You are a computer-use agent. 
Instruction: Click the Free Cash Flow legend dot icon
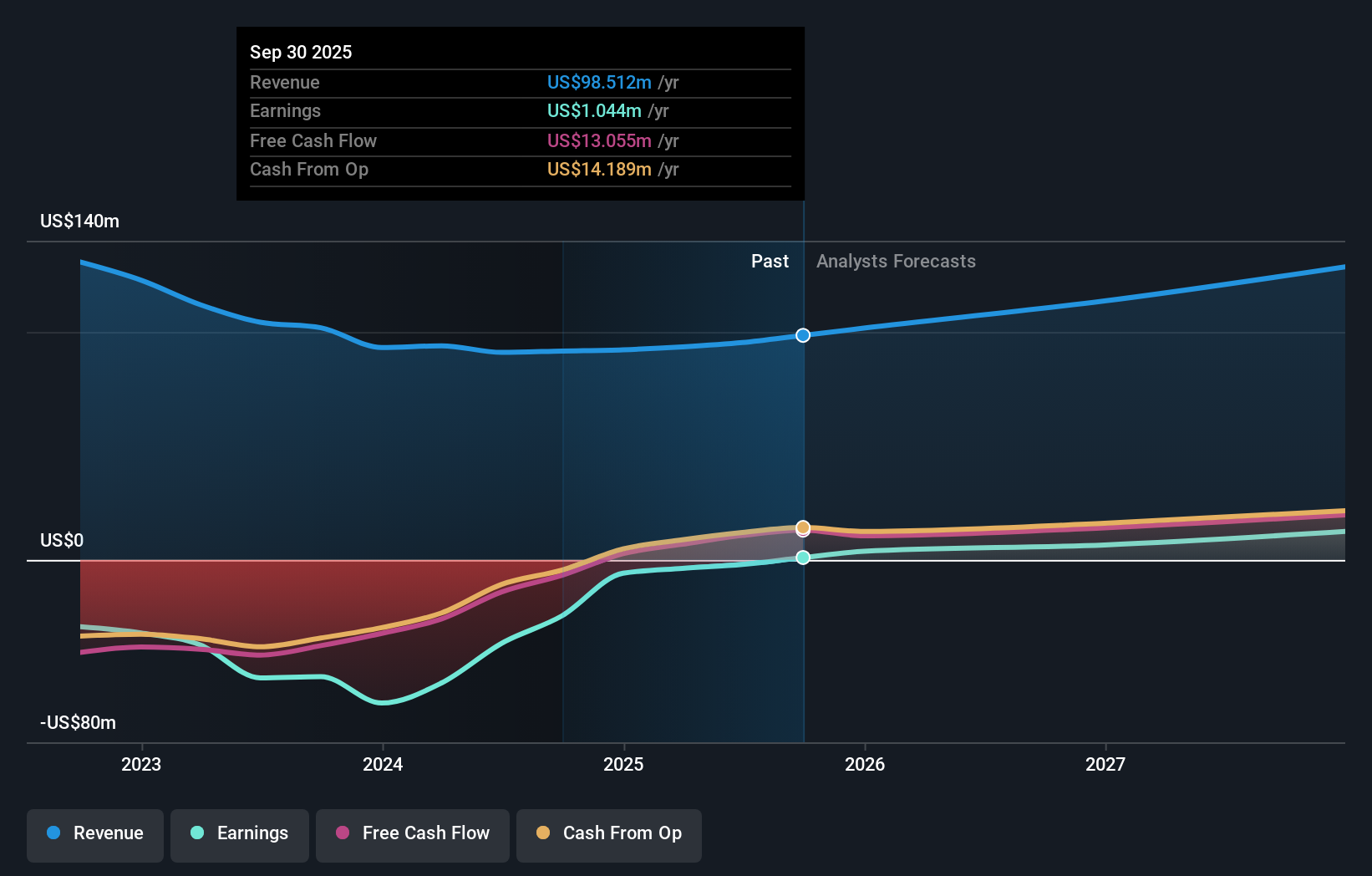[x=342, y=834]
